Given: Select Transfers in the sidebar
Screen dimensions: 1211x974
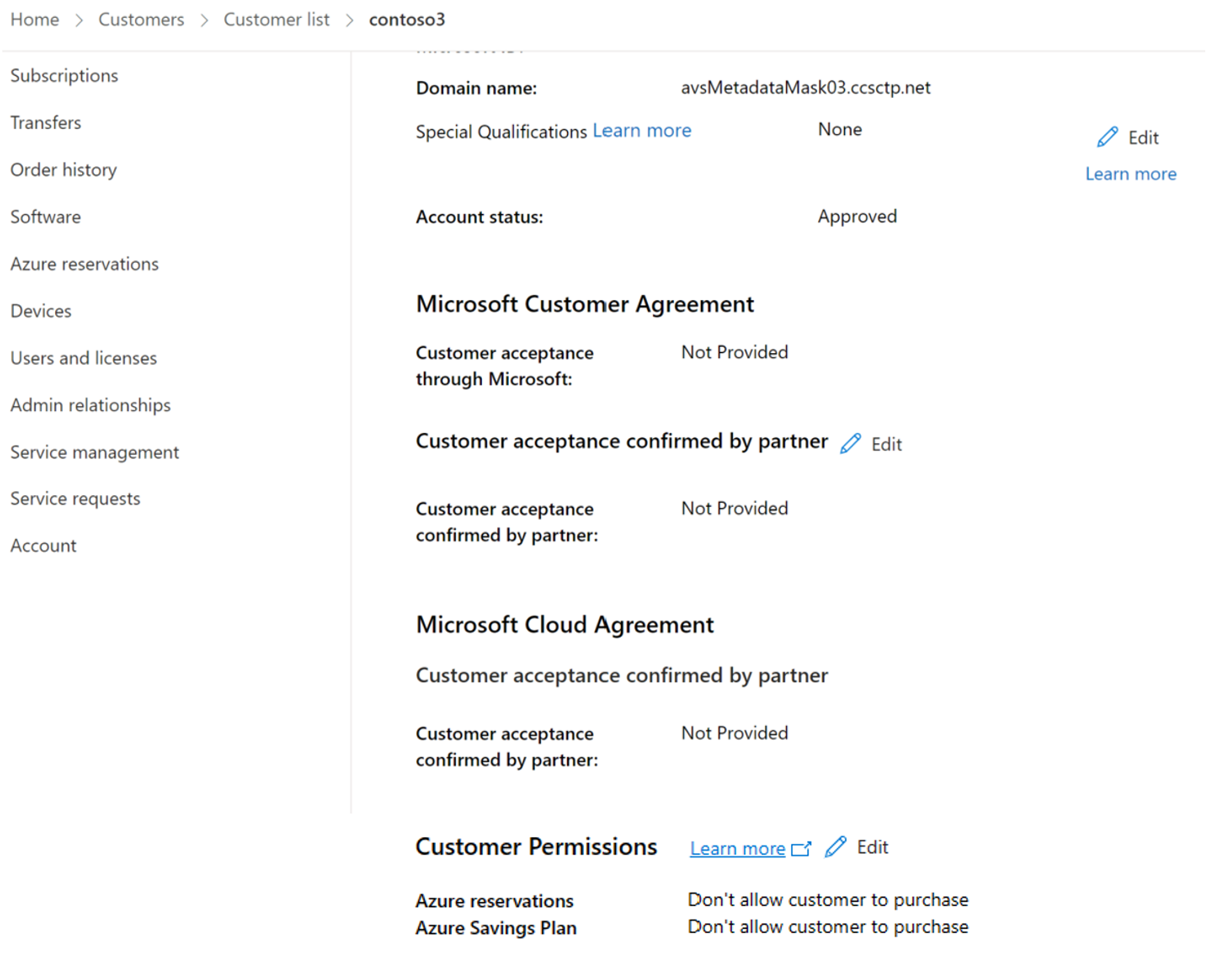Looking at the screenshot, I should [46, 123].
